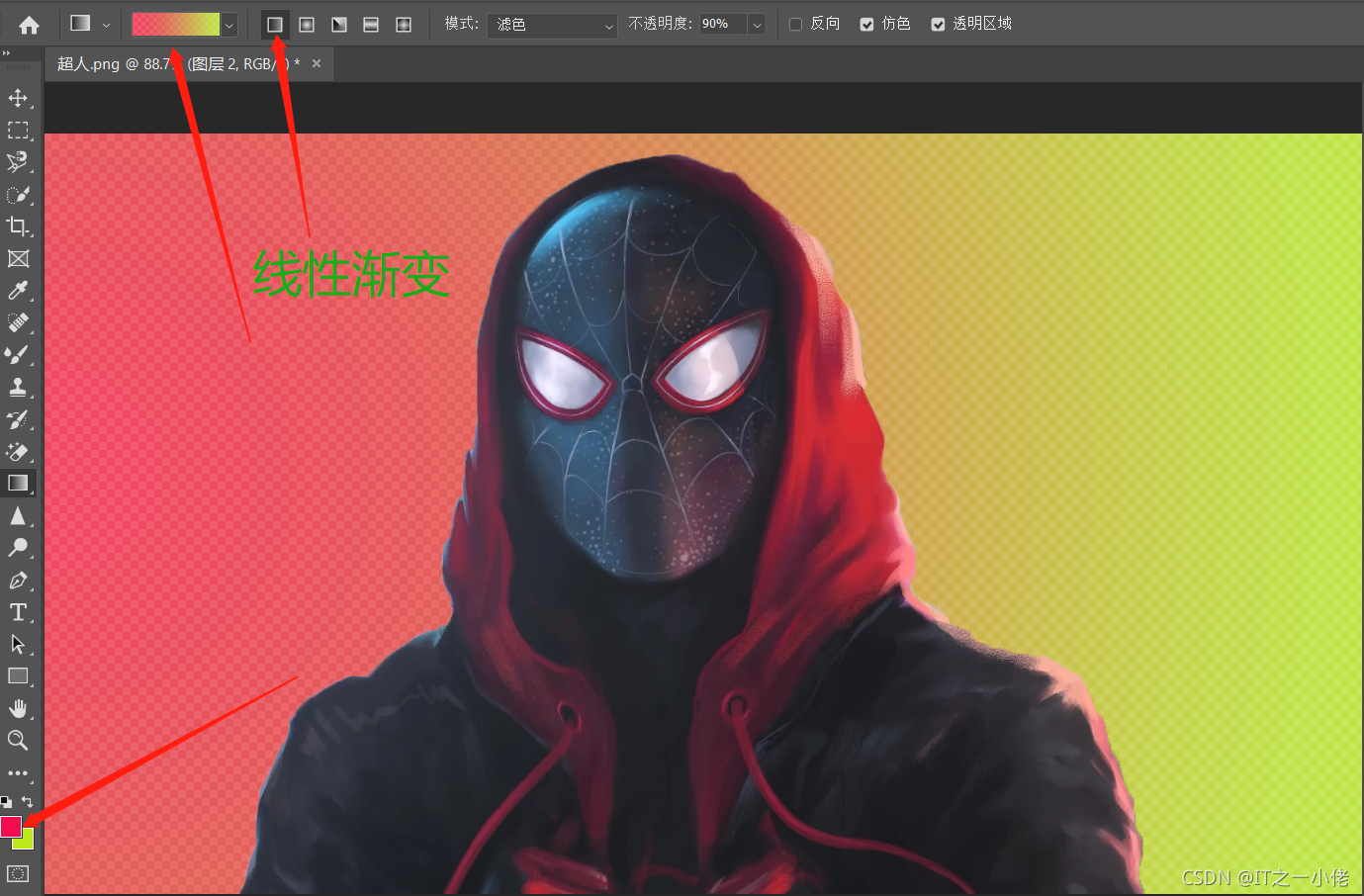Select the Path Selection tool

pos(18,644)
